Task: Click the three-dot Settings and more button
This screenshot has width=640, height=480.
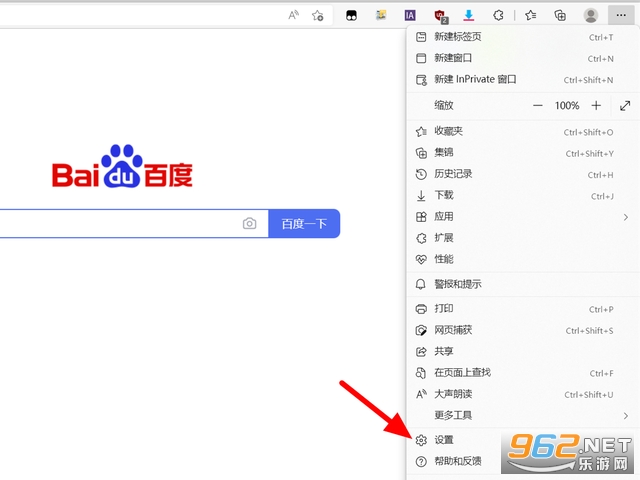Action: [x=621, y=15]
